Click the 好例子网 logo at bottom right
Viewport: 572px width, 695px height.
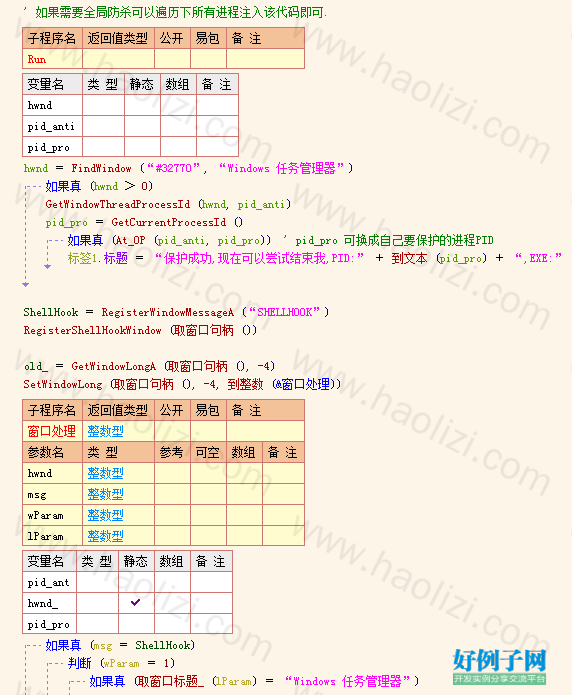[x=499, y=667]
